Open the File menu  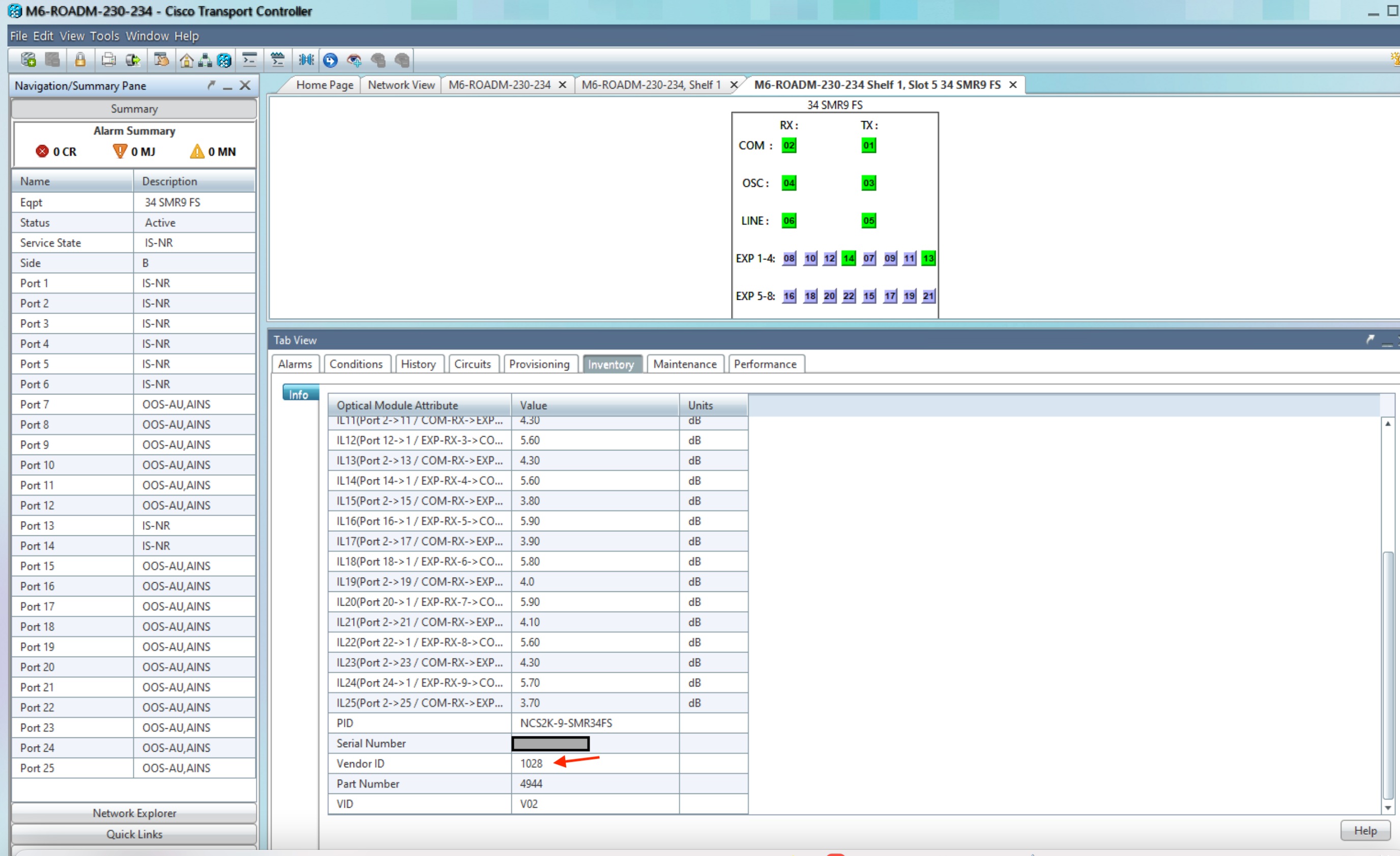(x=18, y=36)
